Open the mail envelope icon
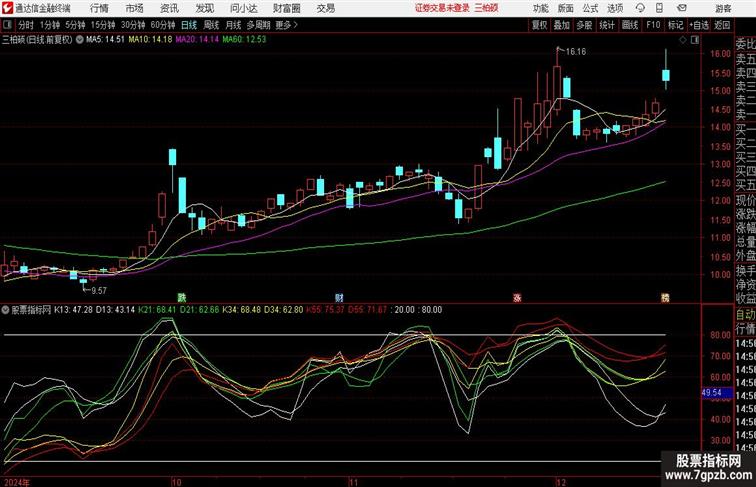Image resolution: width=756 pixels, height=487 pixels. click(x=682, y=8)
